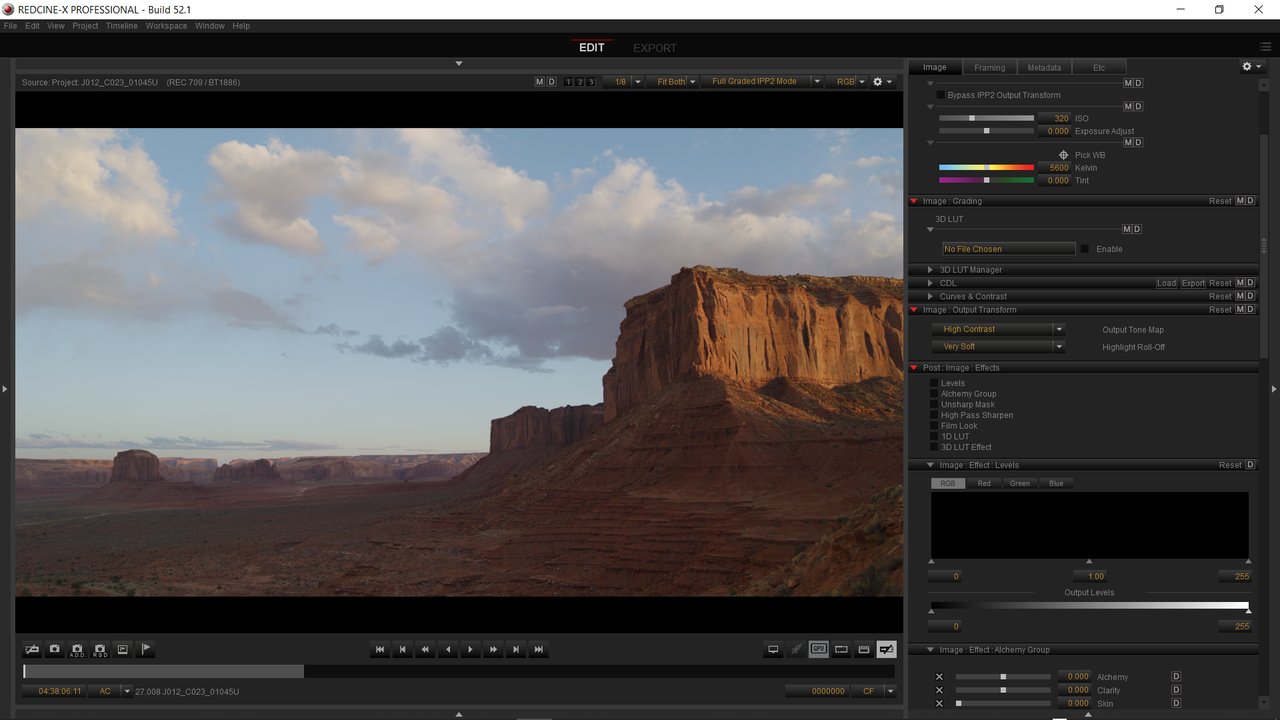Screen dimensions: 1280x720
Task: Toggle the GPU processing icon
Action: [818, 649]
